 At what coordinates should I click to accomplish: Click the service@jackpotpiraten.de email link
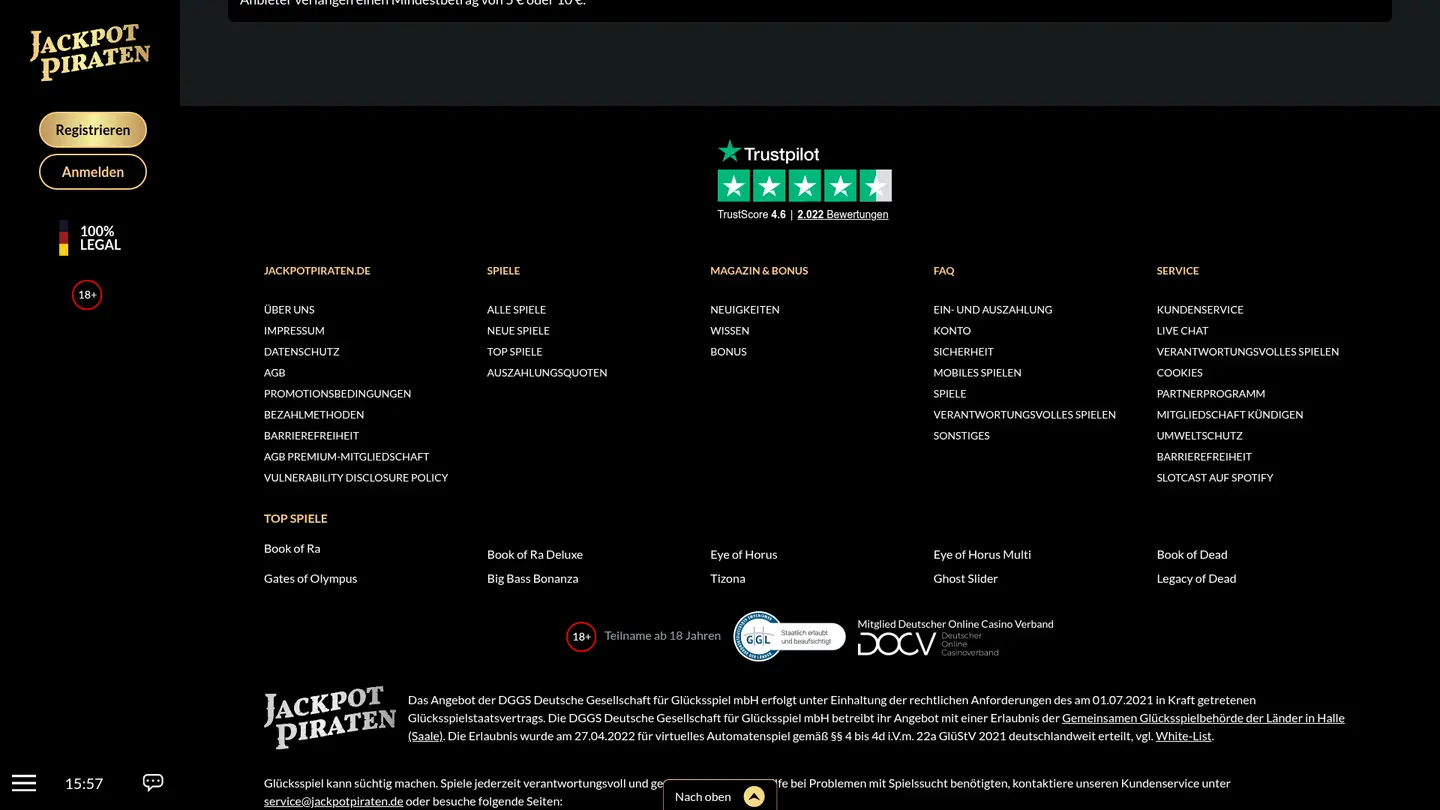[x=333, y=801]
